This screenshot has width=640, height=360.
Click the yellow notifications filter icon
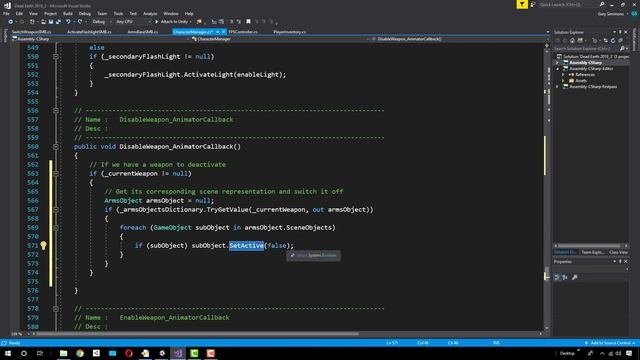(522, 4)
